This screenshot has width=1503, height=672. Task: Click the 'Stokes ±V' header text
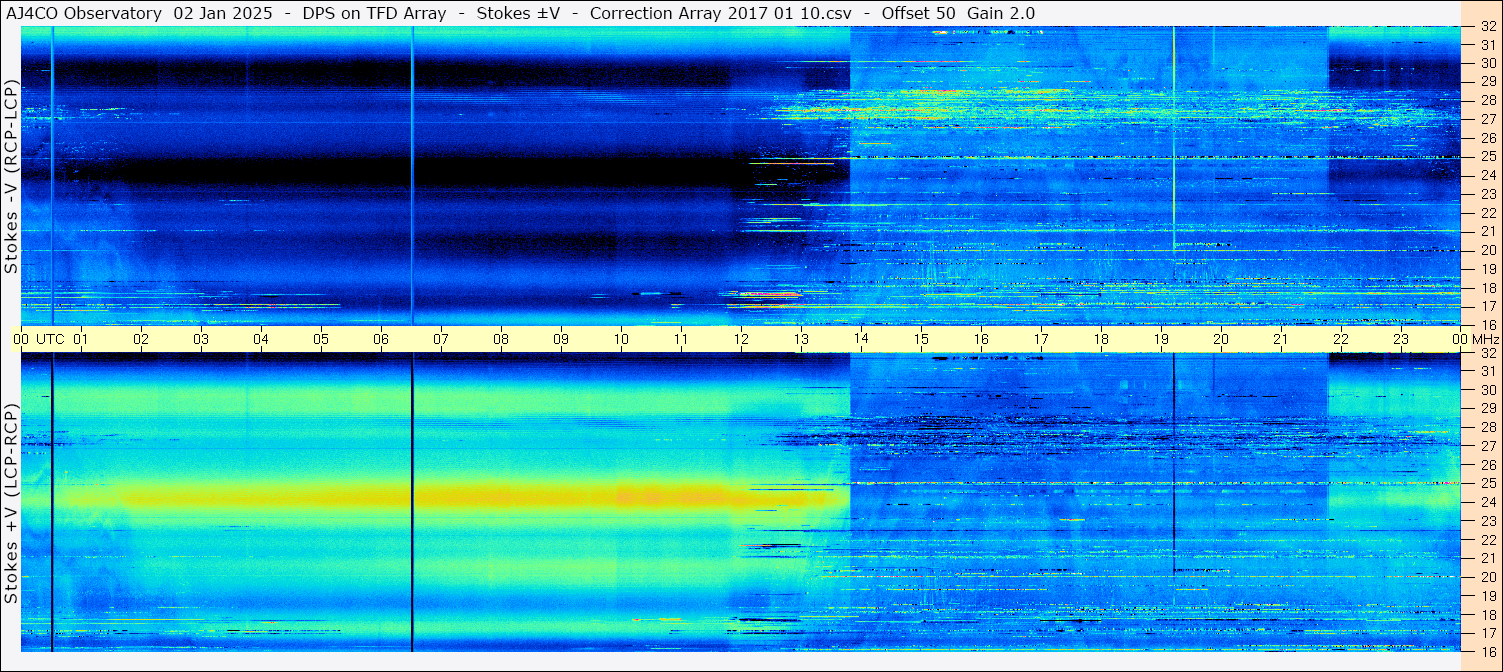point(518,13)
